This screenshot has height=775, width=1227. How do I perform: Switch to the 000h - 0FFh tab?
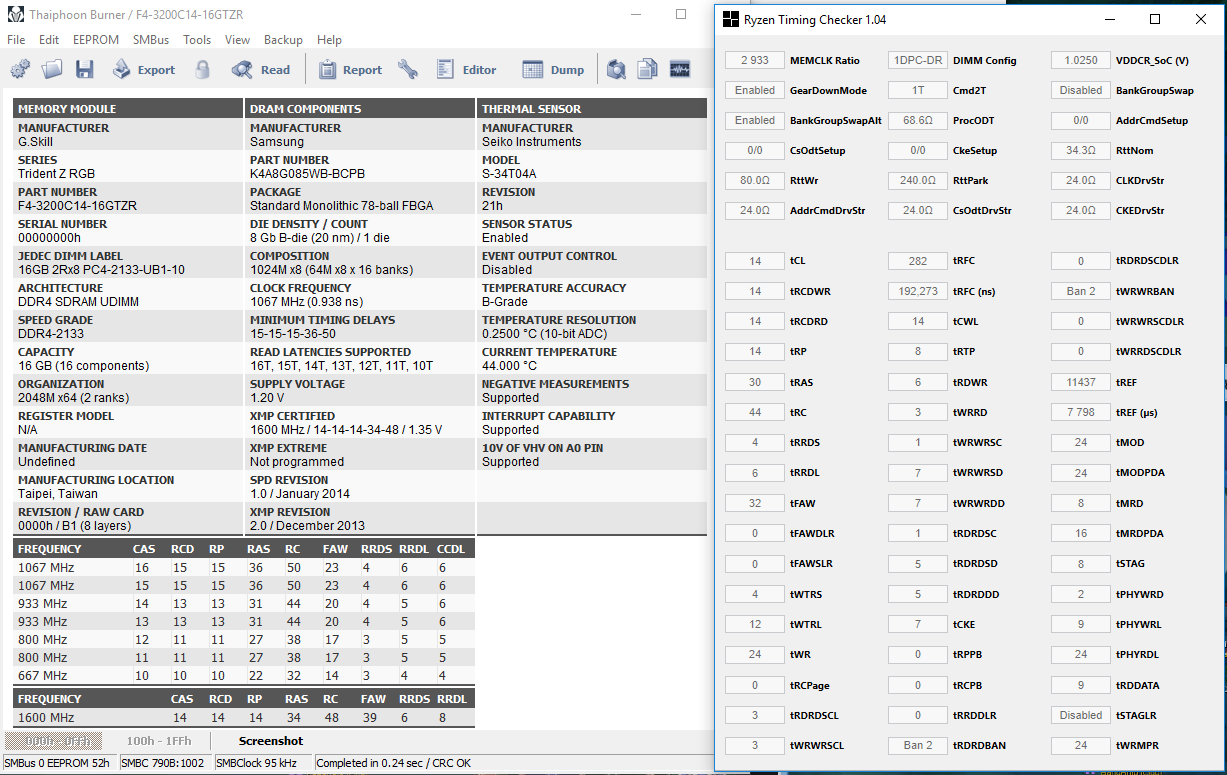point(54,741)
